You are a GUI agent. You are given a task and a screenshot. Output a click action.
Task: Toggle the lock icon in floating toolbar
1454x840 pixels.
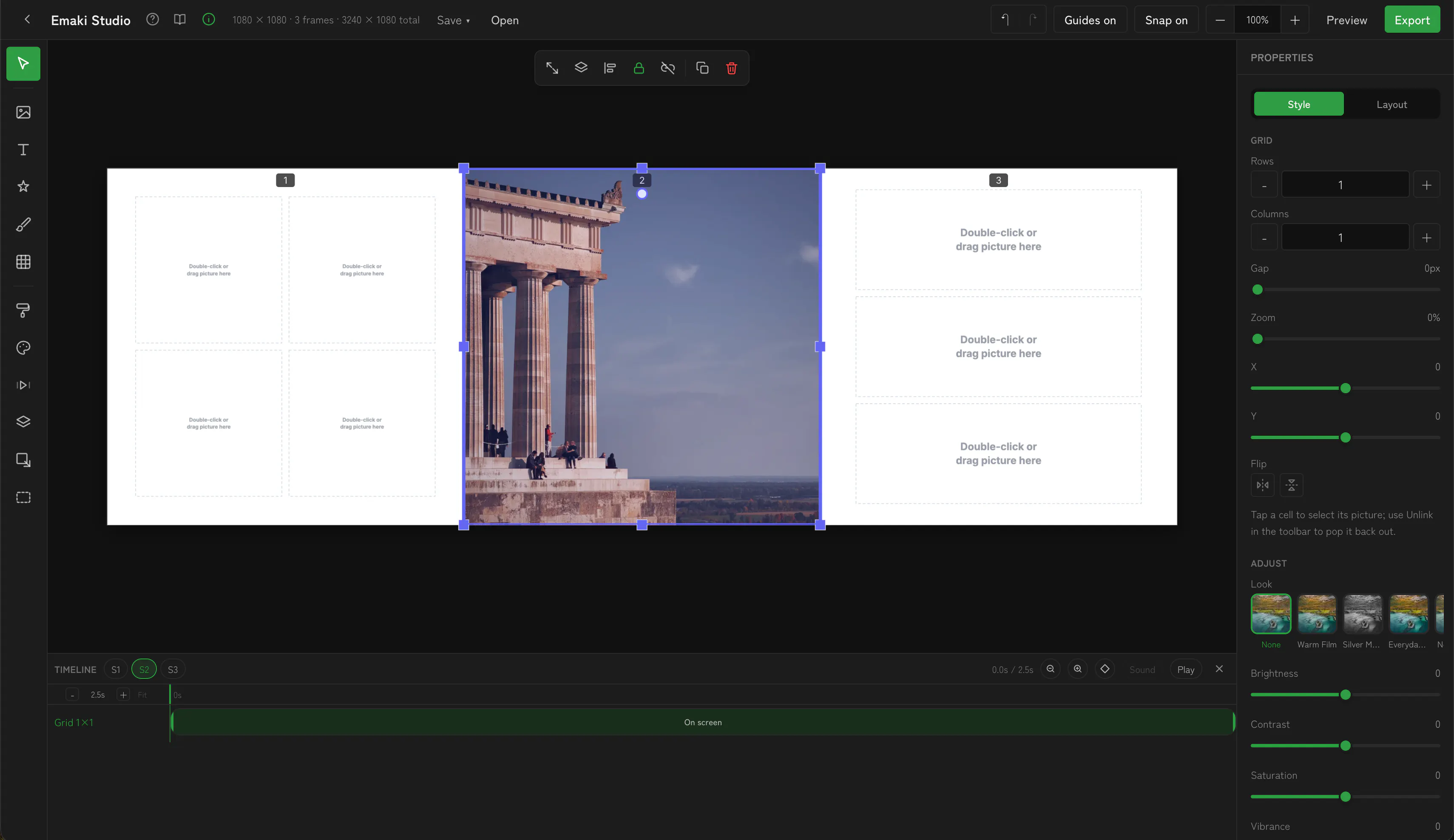pos(639,68)
